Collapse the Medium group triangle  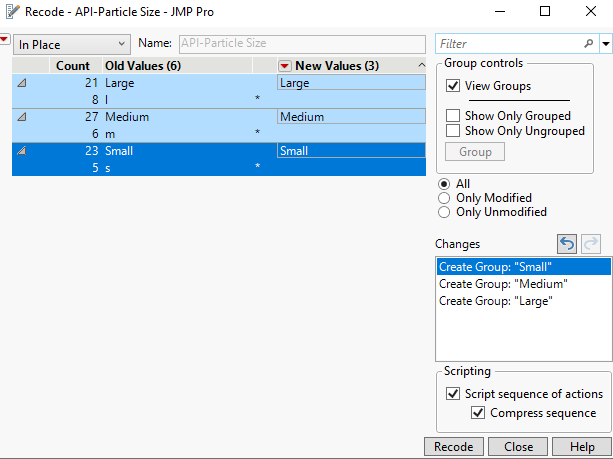pos(23,117)
